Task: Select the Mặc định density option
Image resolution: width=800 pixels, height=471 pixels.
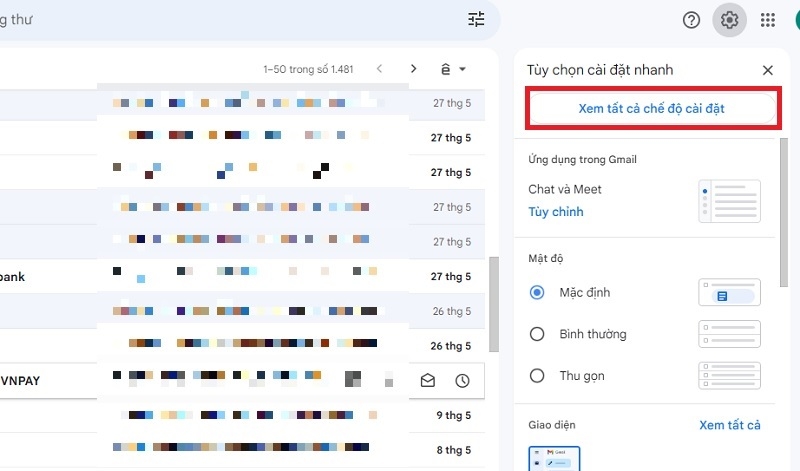Action: [537, 292]
